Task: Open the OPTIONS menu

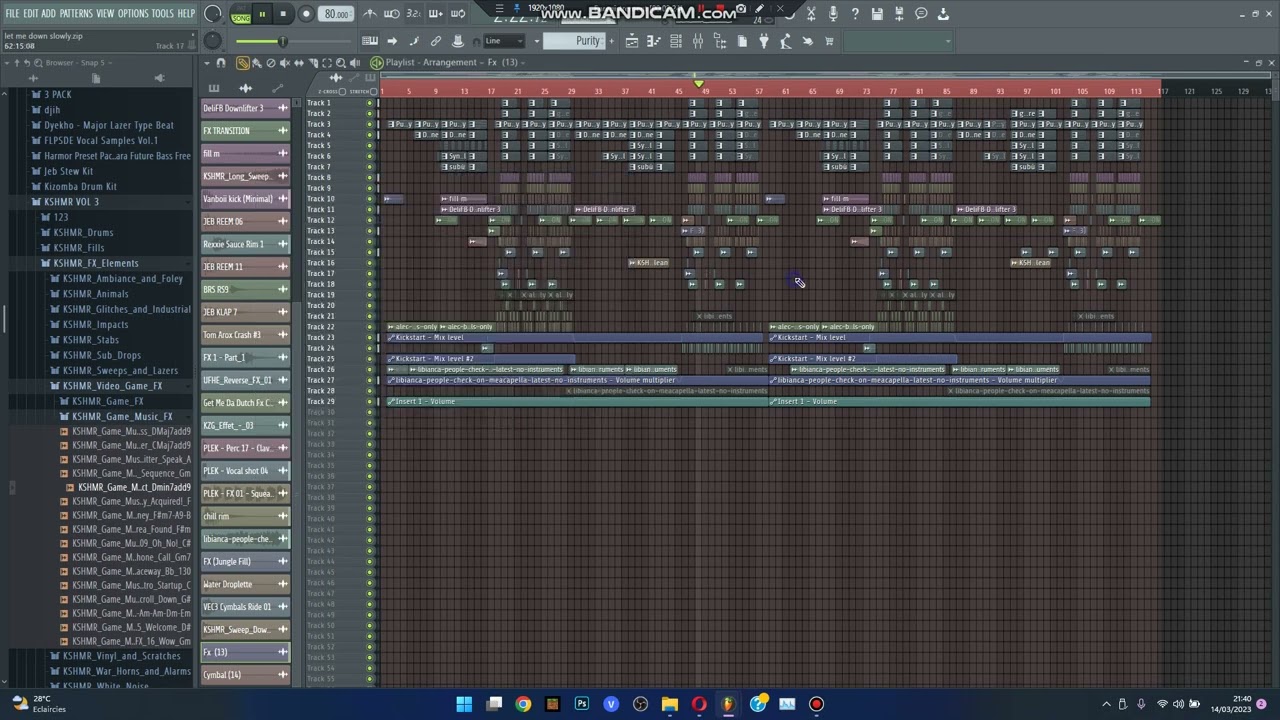Action: point(133,13)
